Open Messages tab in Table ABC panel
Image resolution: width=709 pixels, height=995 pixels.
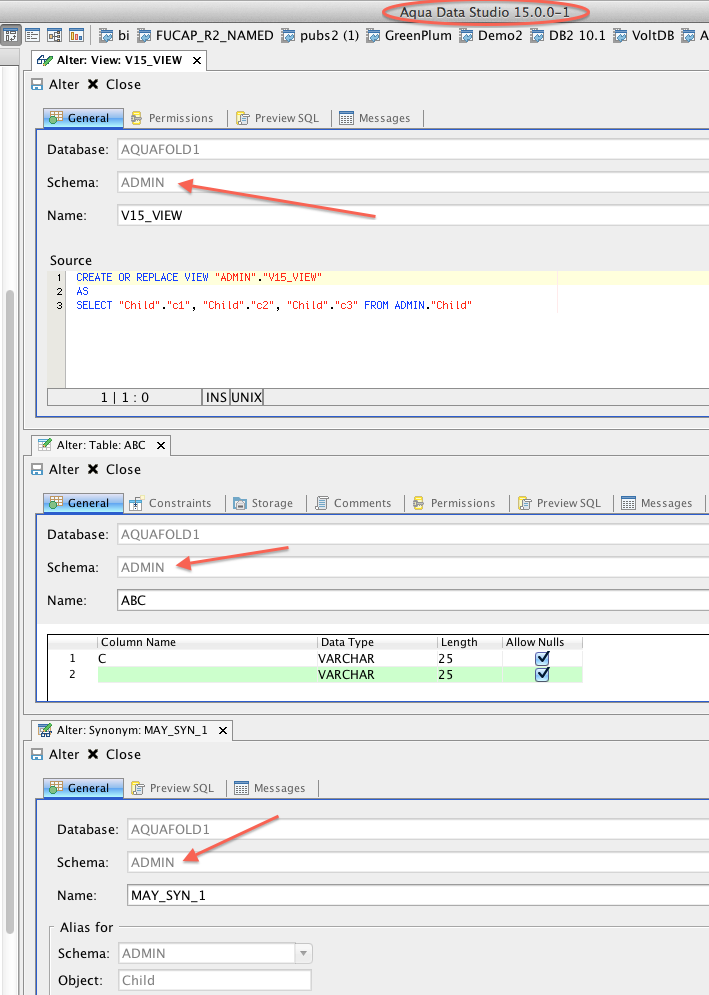[656, 503]
